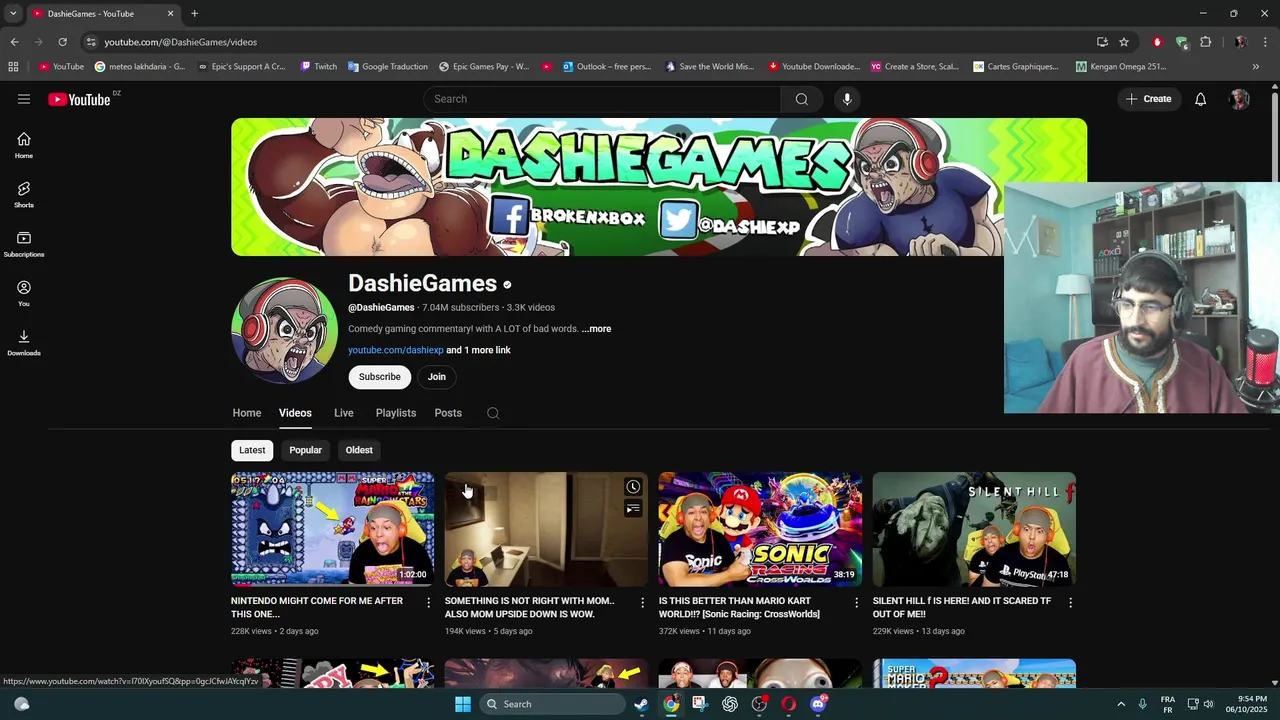Screen dimensions: 1280x720
Task: Open Chrome extensions puzzle icon
Action: point(1205,42)
